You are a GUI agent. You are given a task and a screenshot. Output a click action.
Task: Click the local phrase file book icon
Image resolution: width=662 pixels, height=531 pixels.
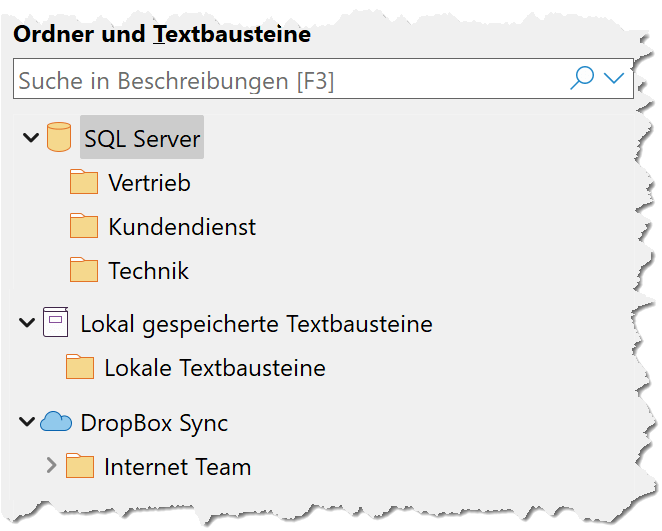coord(55,322)
